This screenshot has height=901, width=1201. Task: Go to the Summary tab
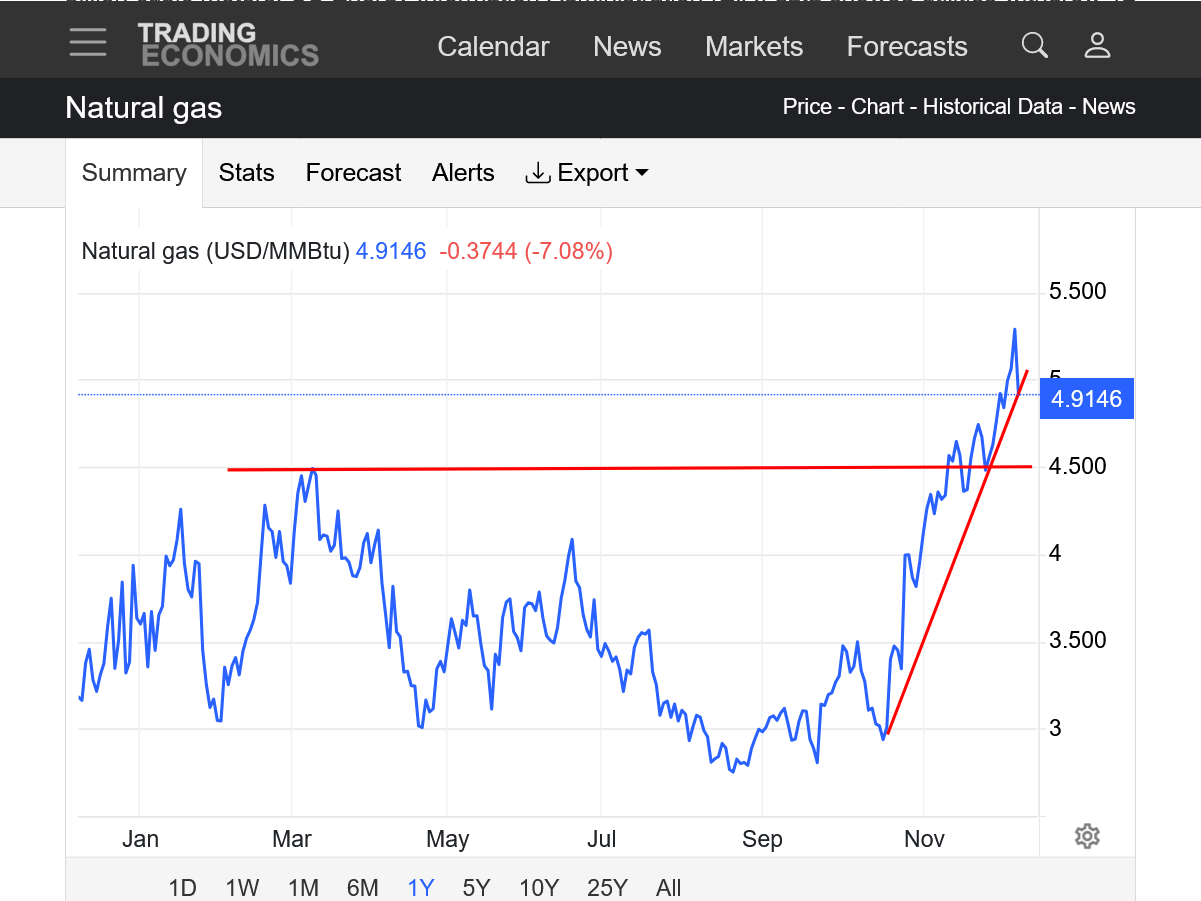[x=134, y=173]
